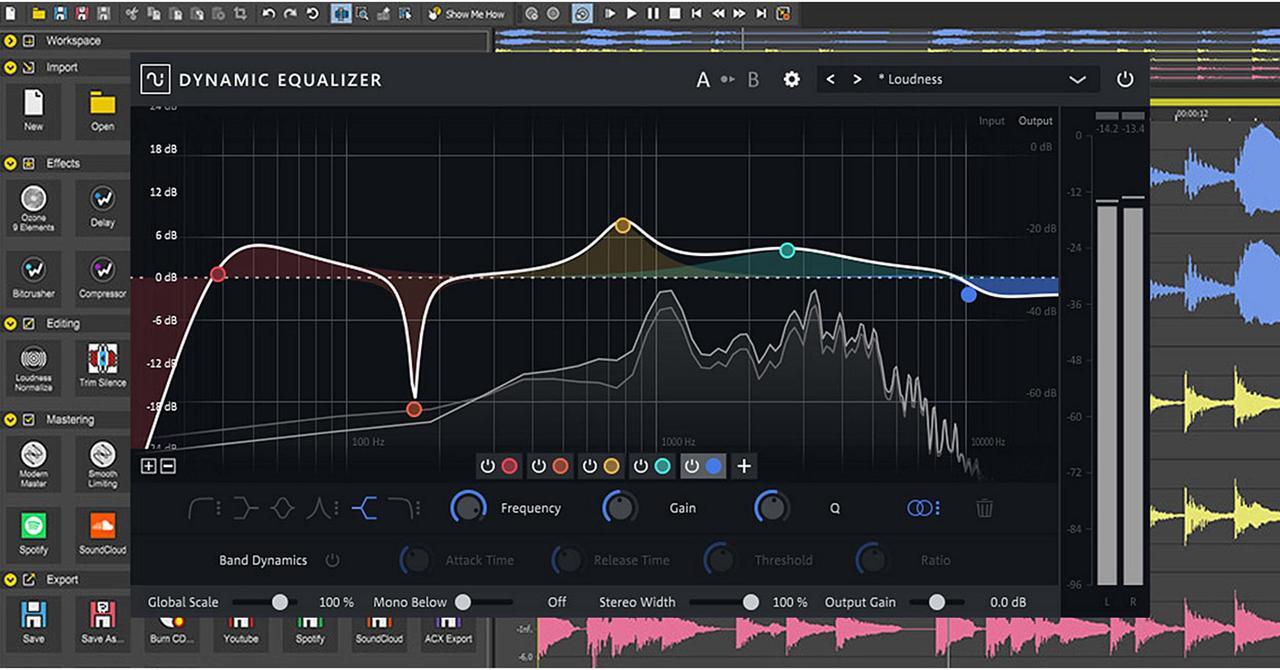Image resolution: width=1280 pixels, height=670 pixels.
Task: Collapse the Editing section
Action: (x=10, y=323)
